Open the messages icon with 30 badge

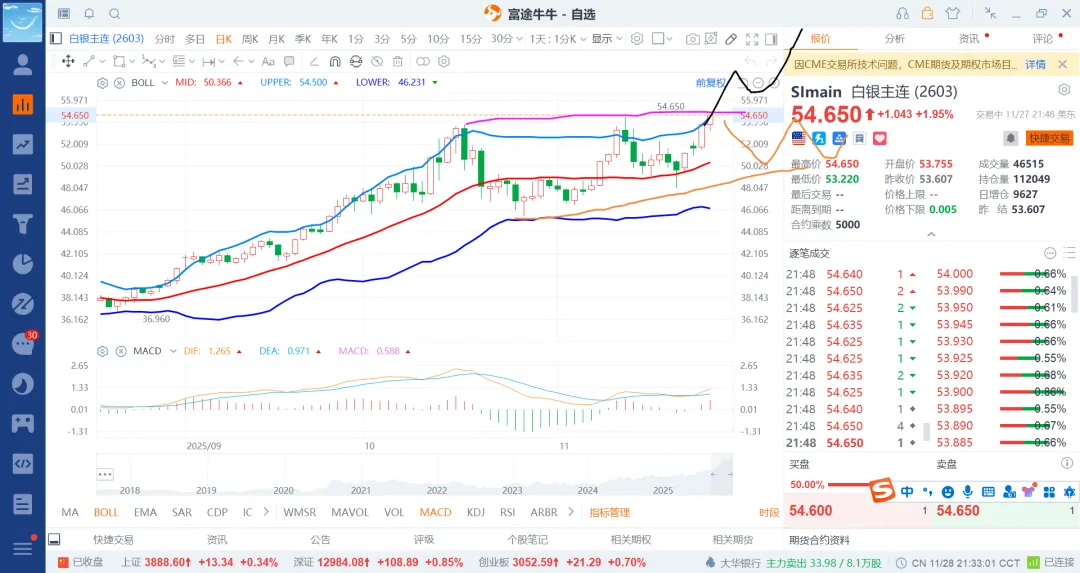coord(22,344)
